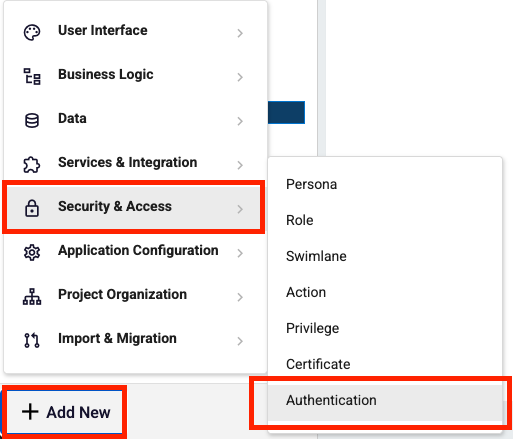Screen dimensions: 513x439
Task: Click the puzzle piece icon for Services & Integration
Action: click(x=32, y=164)
